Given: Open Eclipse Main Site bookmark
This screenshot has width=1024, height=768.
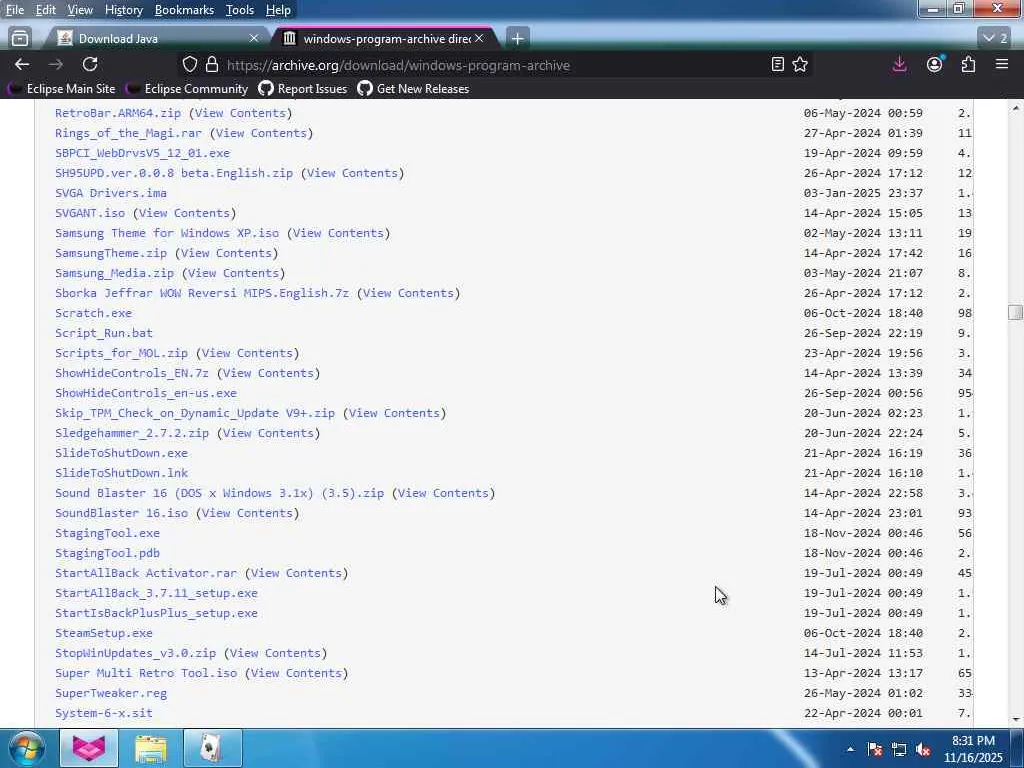Looking at the screenshot, I should 62,89.
